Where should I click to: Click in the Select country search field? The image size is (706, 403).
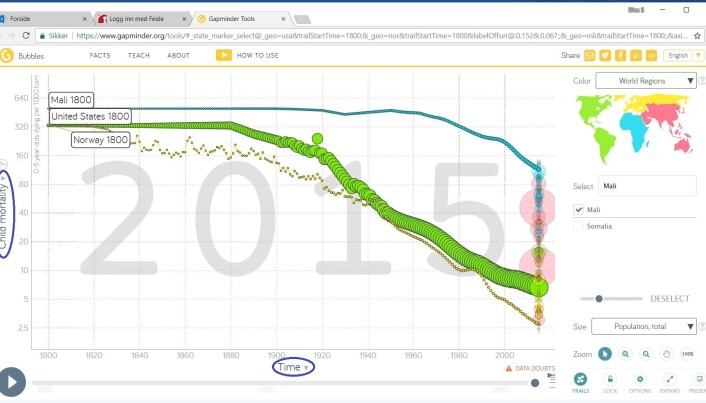coord(647,186)
